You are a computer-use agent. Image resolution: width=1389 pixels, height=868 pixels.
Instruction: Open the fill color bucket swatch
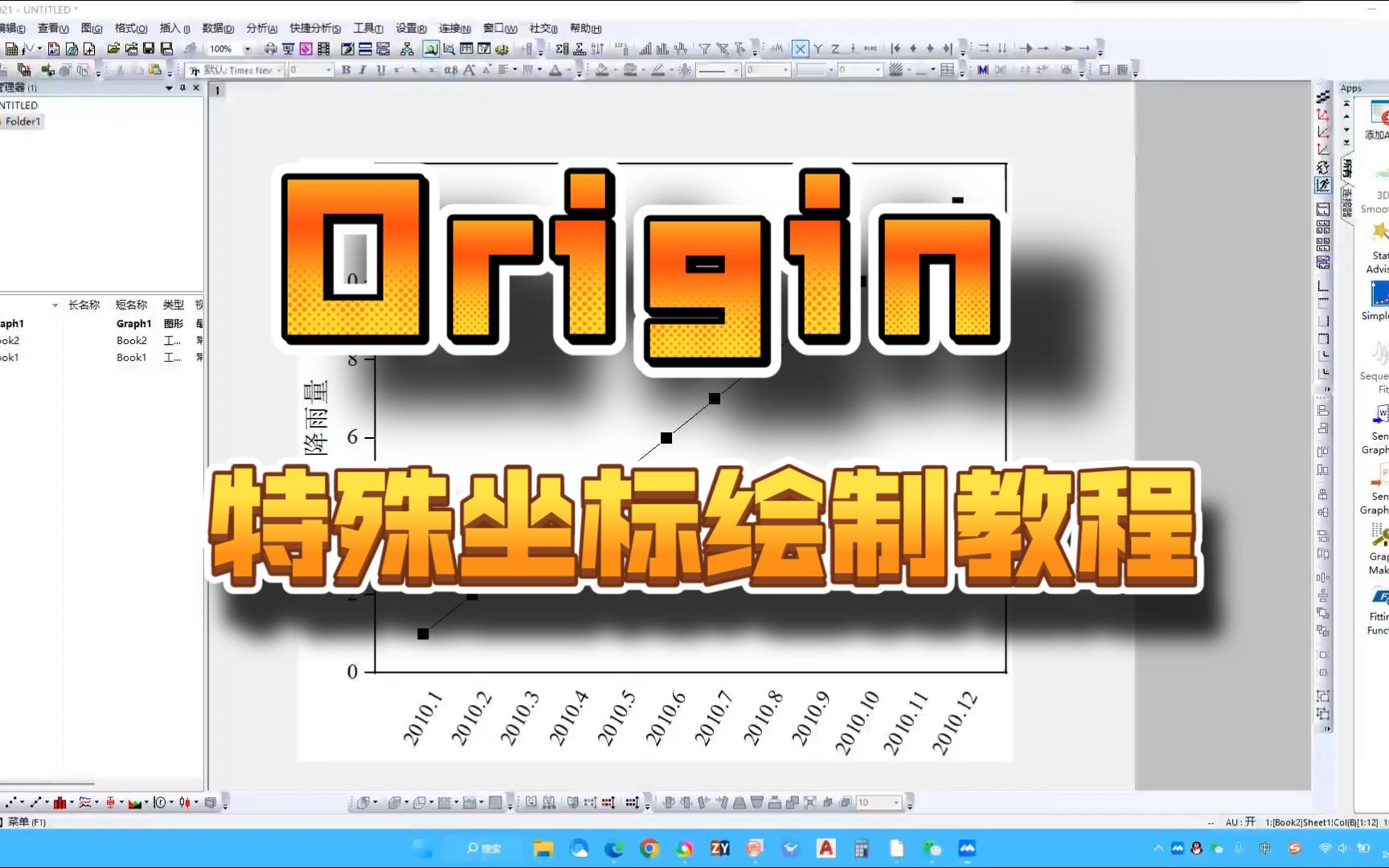601,70
